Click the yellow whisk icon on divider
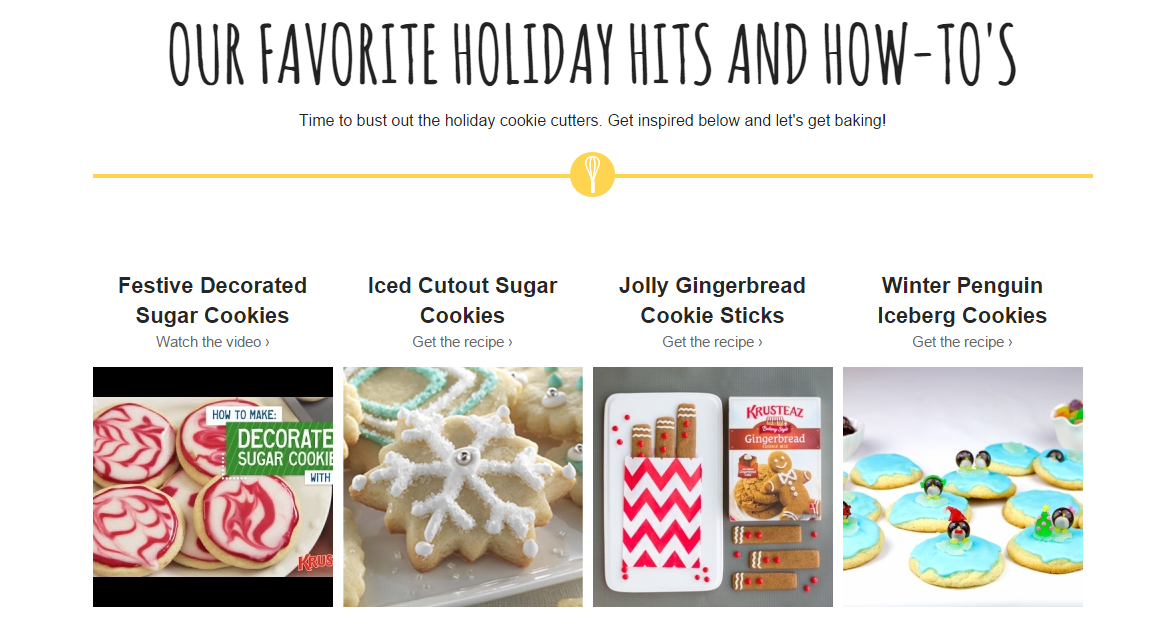The width and height of the screenshot is (1163, 624). point(592,174)
